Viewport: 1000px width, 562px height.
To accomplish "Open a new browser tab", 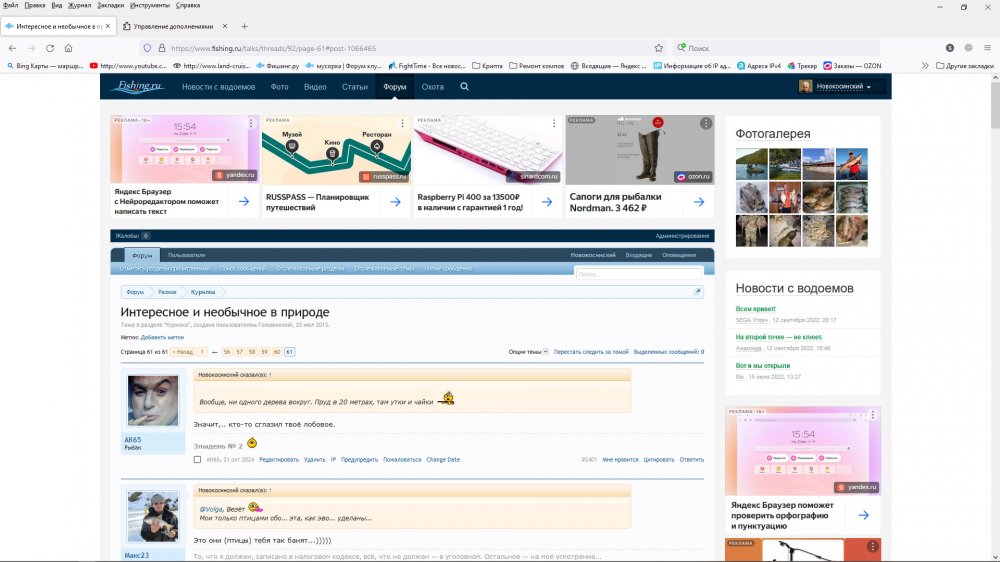I will tap(245, 26).
